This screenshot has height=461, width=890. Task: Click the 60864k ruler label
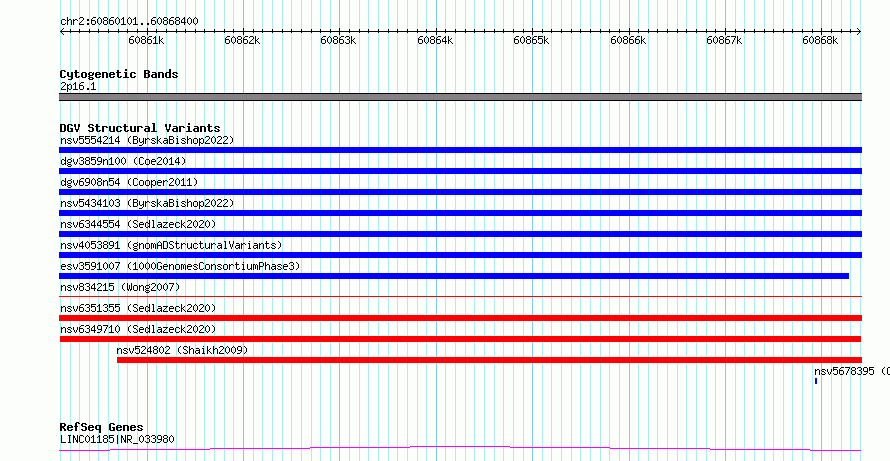coord(435,40)
